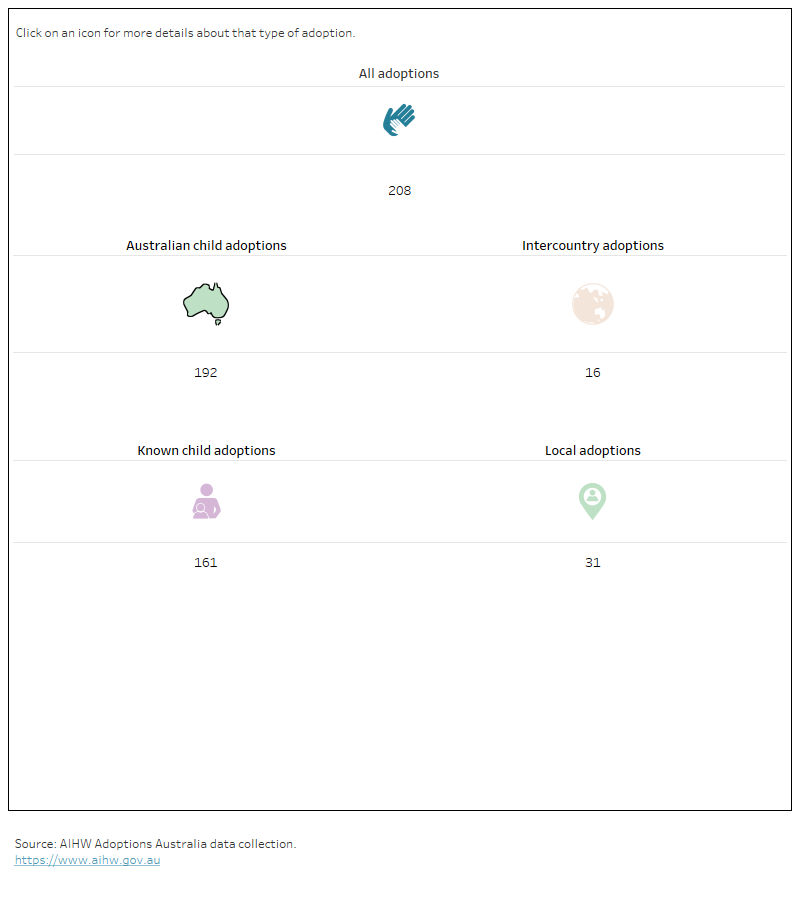Click the Intercountry adoptions label
The image size is (800, 900).
pyautogui.click(x=593, y=245)
